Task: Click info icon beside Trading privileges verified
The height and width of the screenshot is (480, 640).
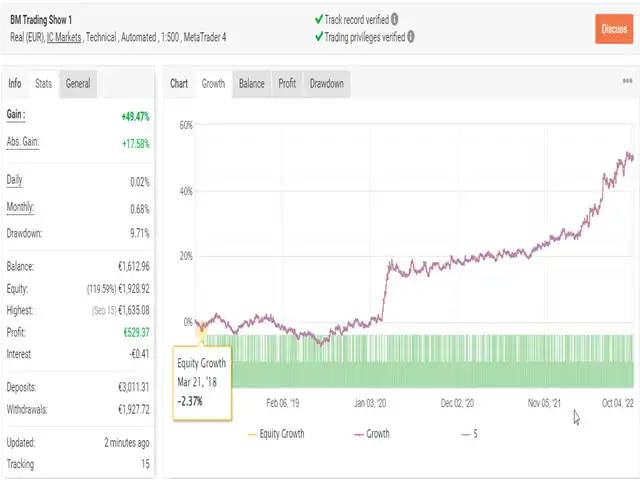Action: [x=410, y=37]
